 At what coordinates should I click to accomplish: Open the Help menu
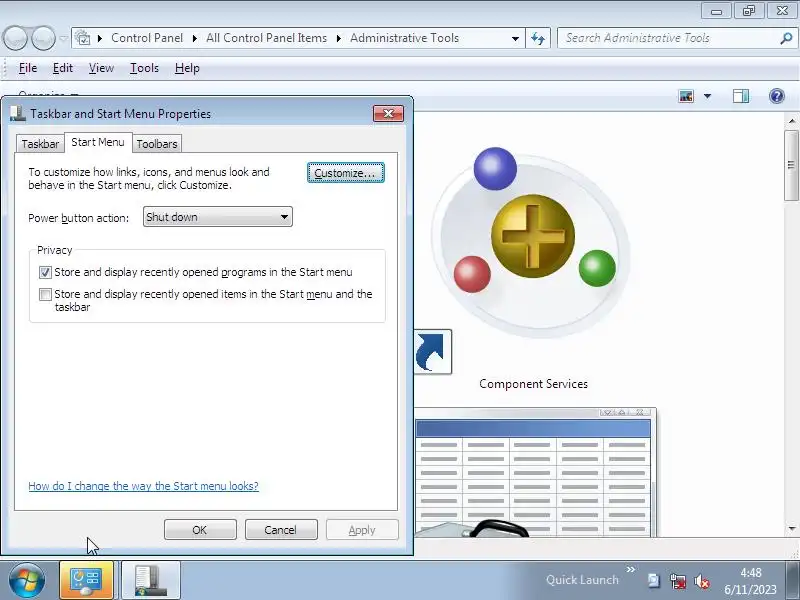point(187,68)
